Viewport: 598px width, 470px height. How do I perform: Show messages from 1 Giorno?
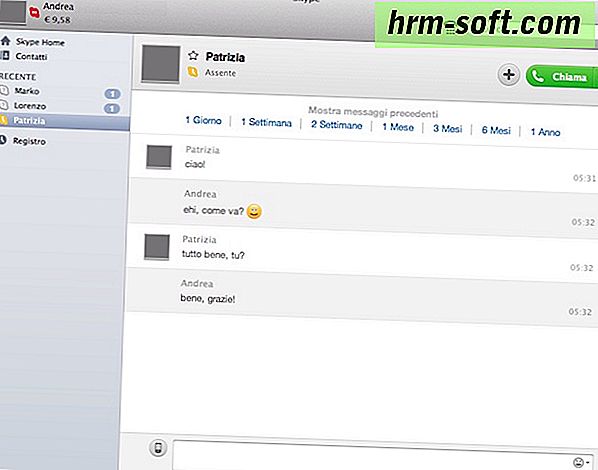pos(203,120)
